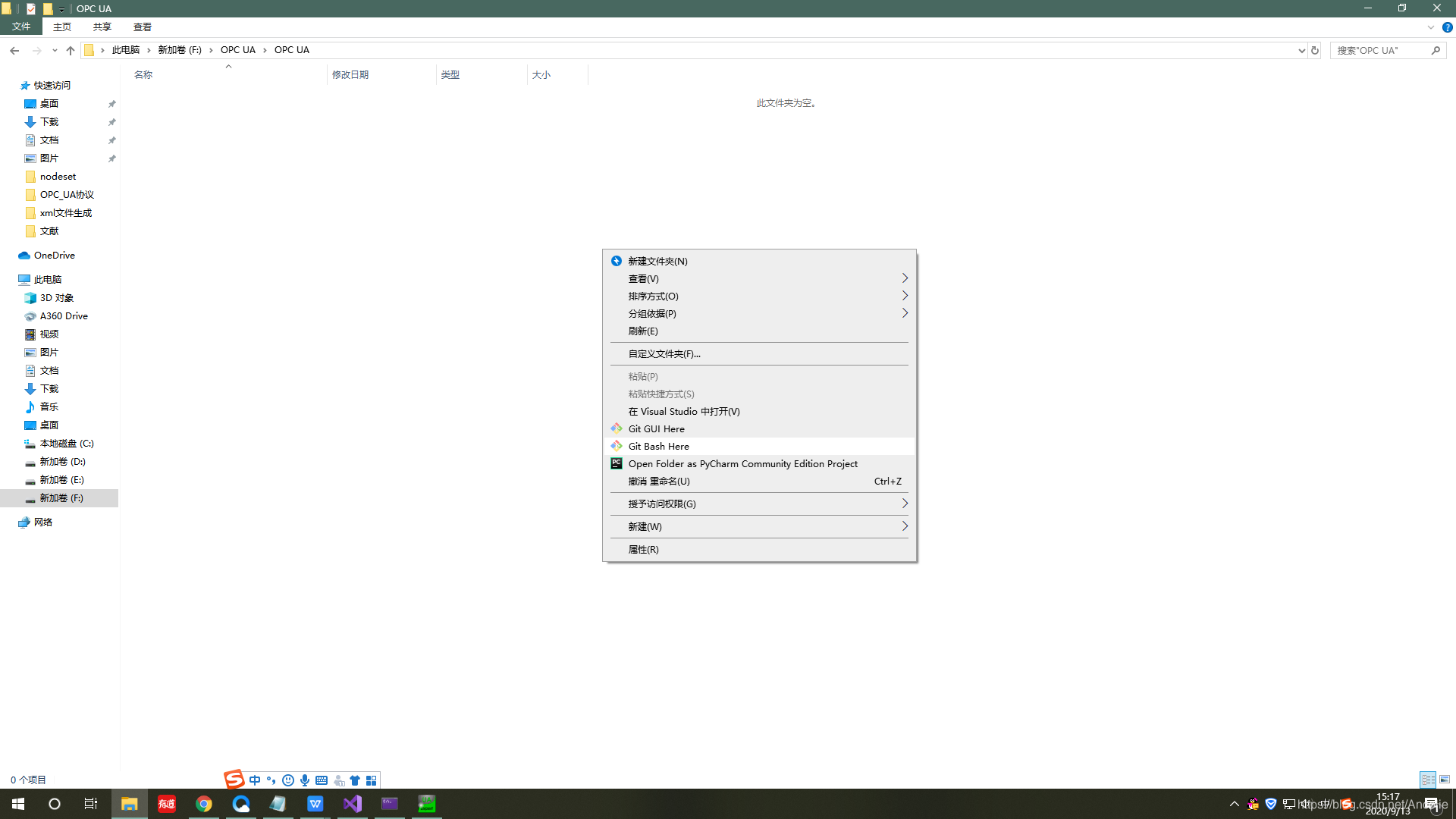Screen dimensions: 1456x819
Task: Switch to large icons view layout
Action: tap(1445, 780)
